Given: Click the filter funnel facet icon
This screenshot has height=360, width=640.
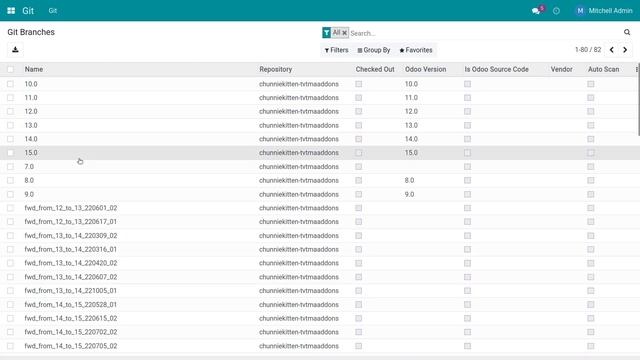Looking at the screenshot, I should (x=327, y=33).
